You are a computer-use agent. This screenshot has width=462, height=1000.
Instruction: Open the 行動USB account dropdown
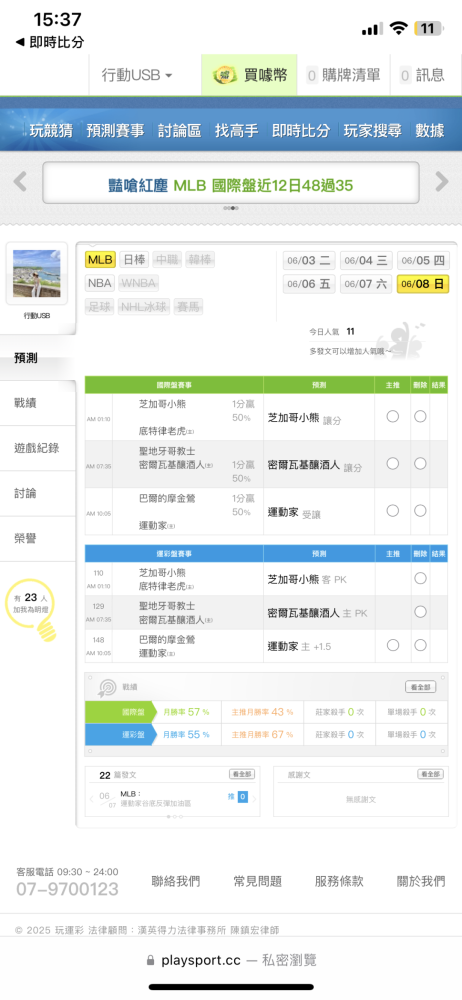(x=137, y=75)
